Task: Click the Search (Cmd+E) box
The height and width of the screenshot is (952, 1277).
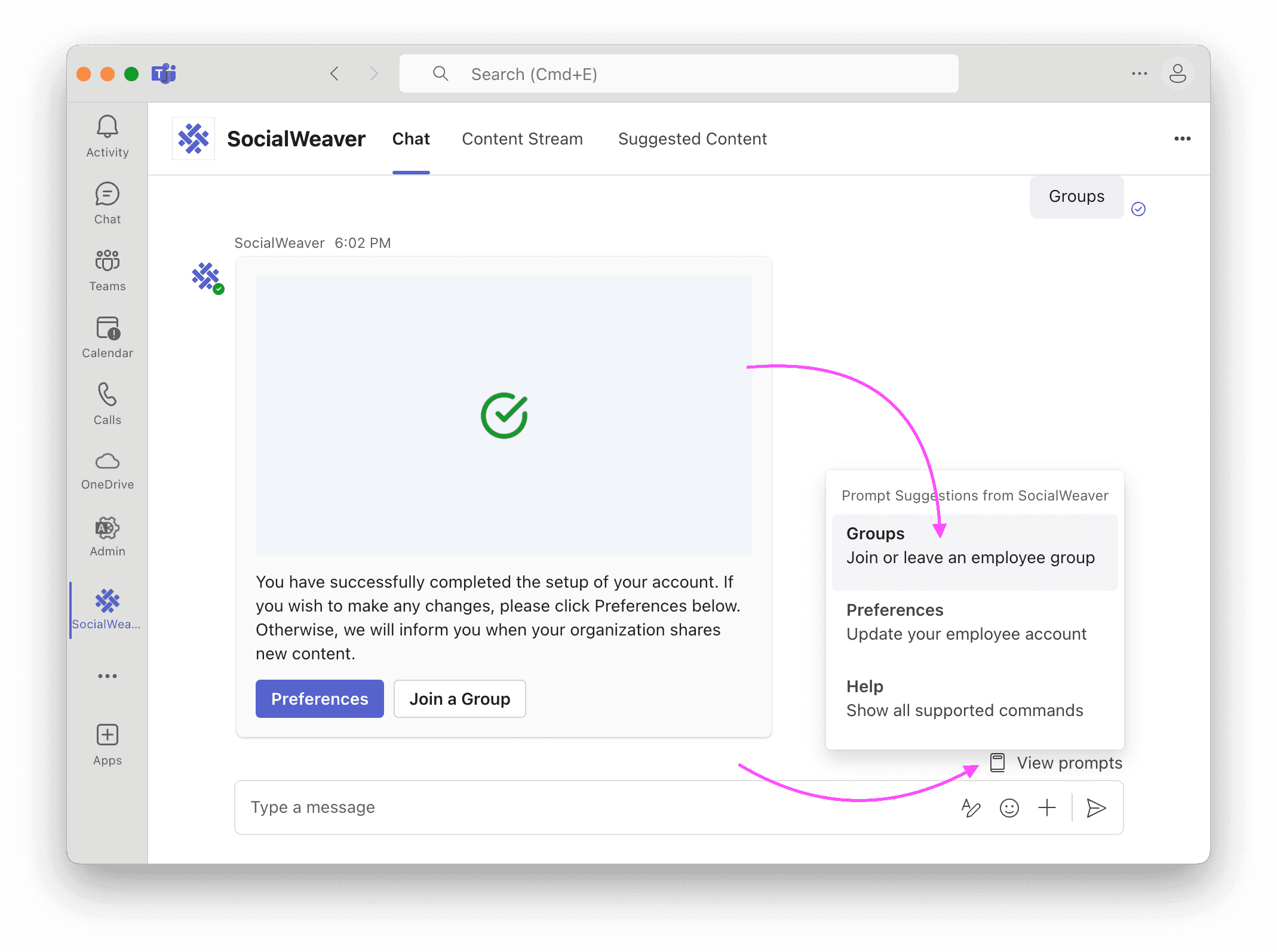Action: (x=679, y=73)
